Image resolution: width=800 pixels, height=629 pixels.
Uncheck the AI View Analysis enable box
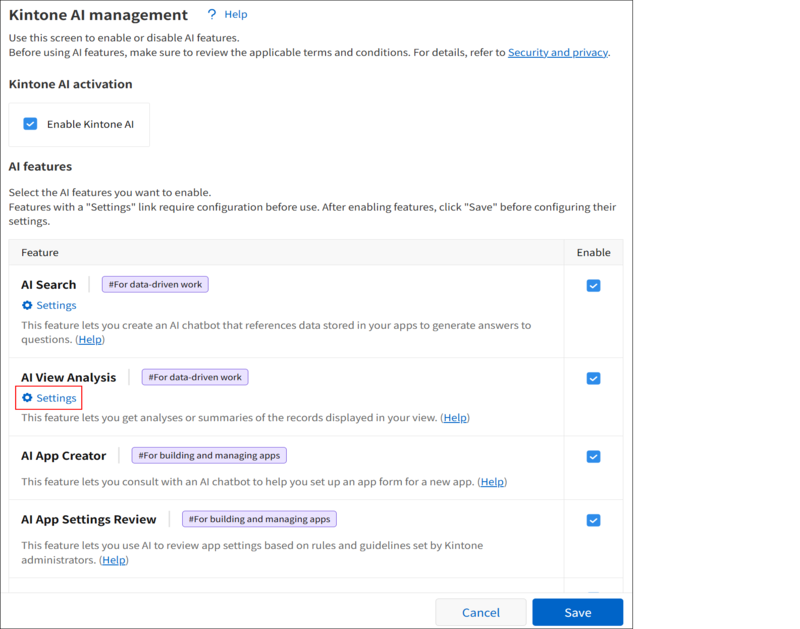[593, 379]
